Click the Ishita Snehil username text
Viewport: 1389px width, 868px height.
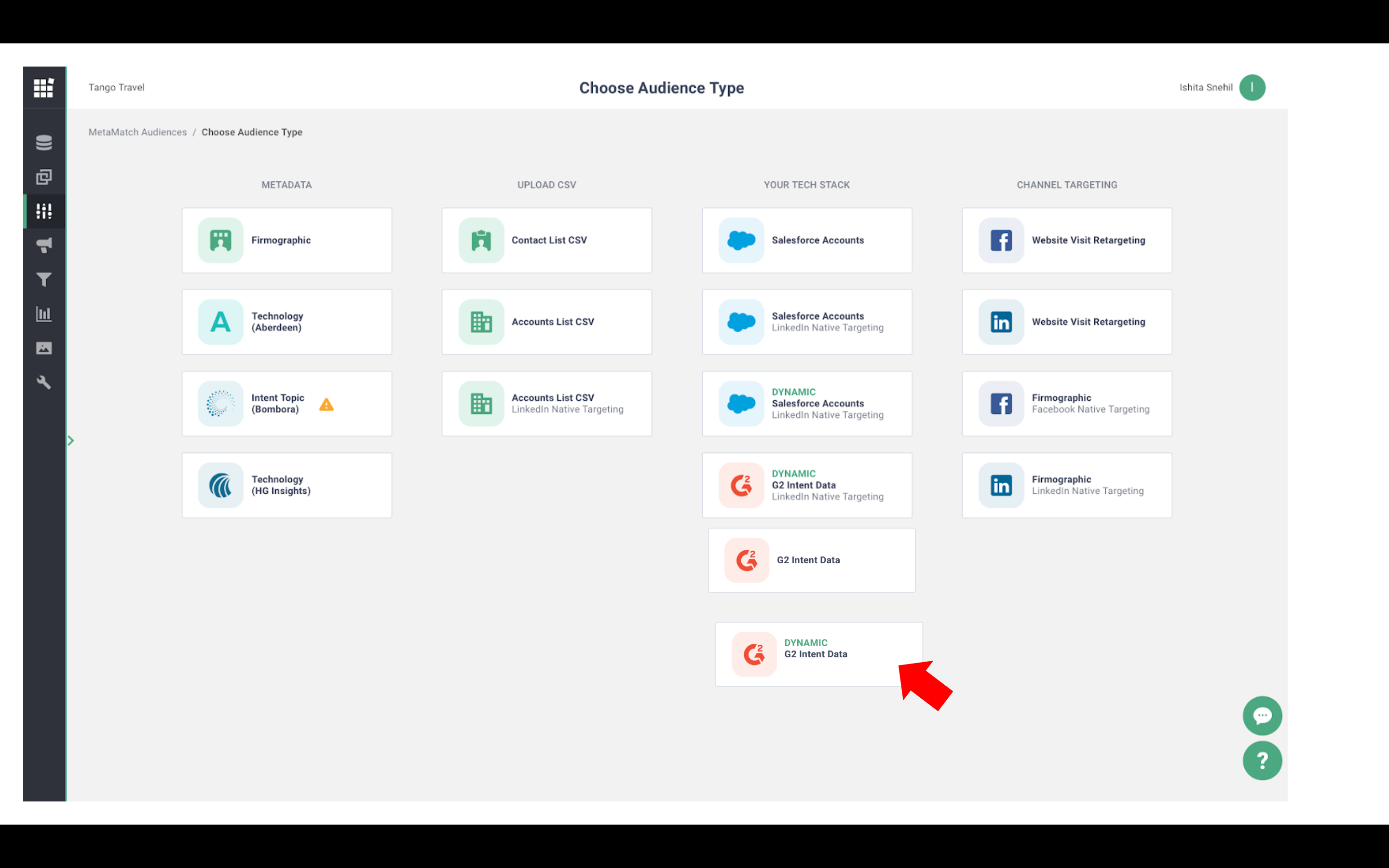click(1206, 87)
